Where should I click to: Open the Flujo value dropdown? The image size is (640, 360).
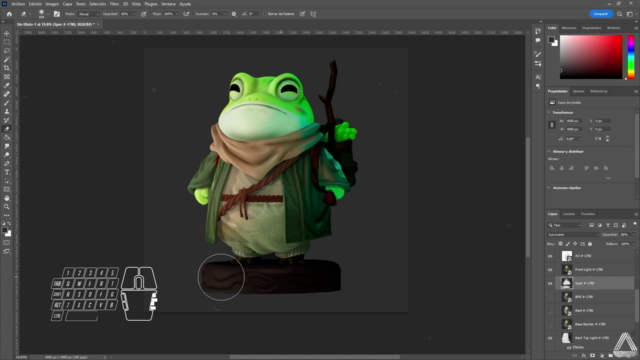click(177, 14)
